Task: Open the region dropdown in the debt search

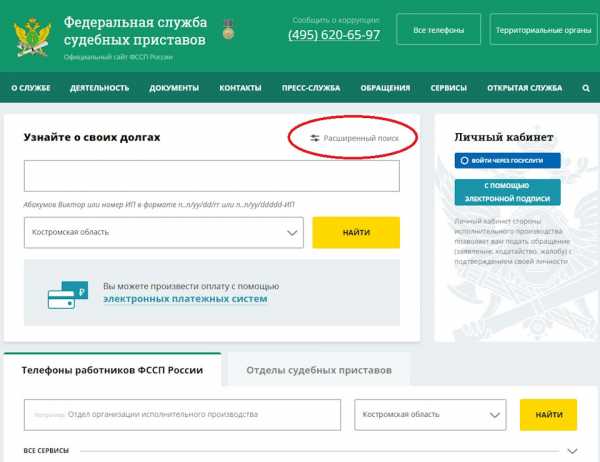Action: [x=164, y=232]
